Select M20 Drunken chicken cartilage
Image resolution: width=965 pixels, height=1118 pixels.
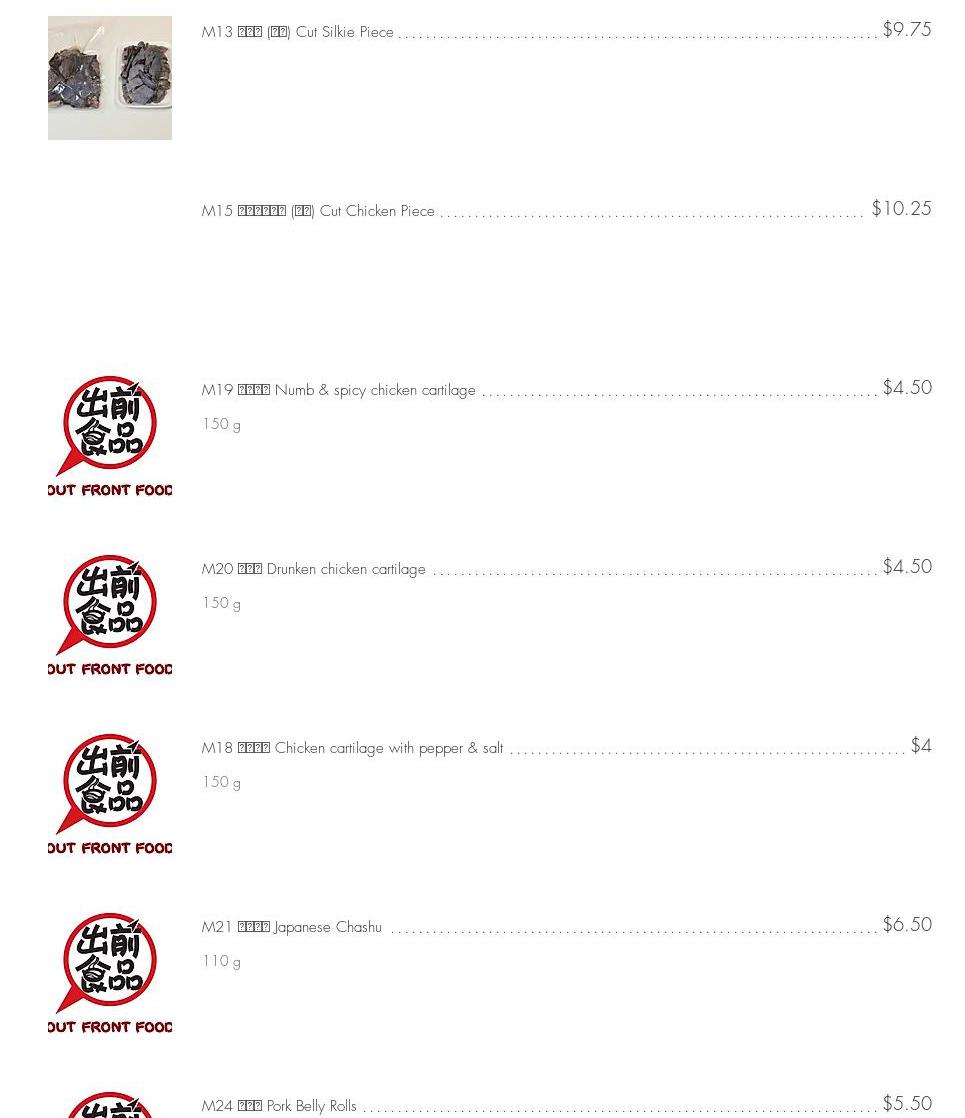click(313, 569)
